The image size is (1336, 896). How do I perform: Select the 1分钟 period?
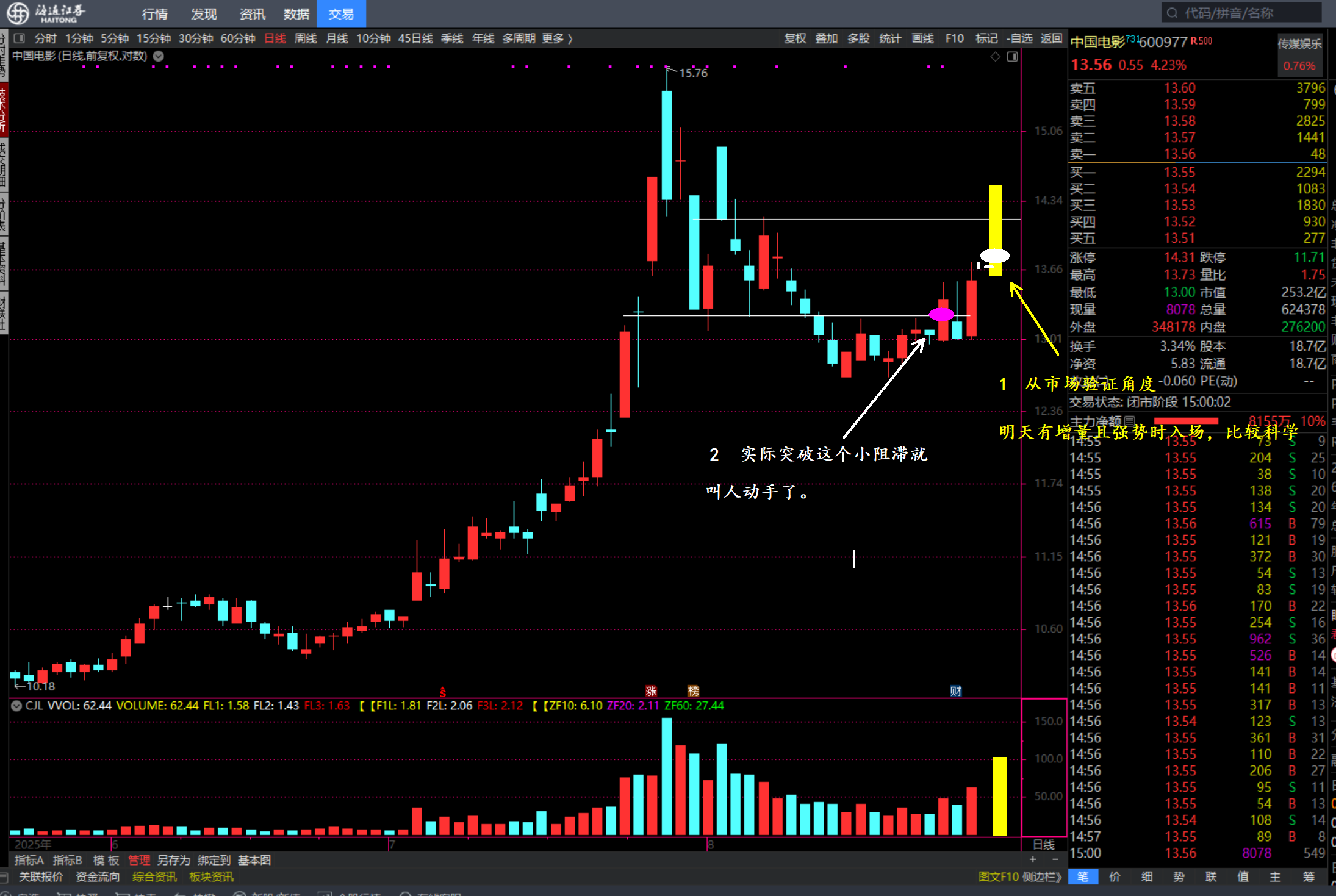coord(79,38)
